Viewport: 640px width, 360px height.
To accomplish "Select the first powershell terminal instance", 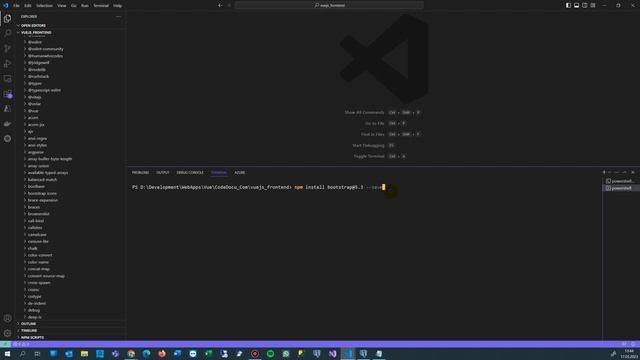I will pyautogui.click(x=620, y=181).
